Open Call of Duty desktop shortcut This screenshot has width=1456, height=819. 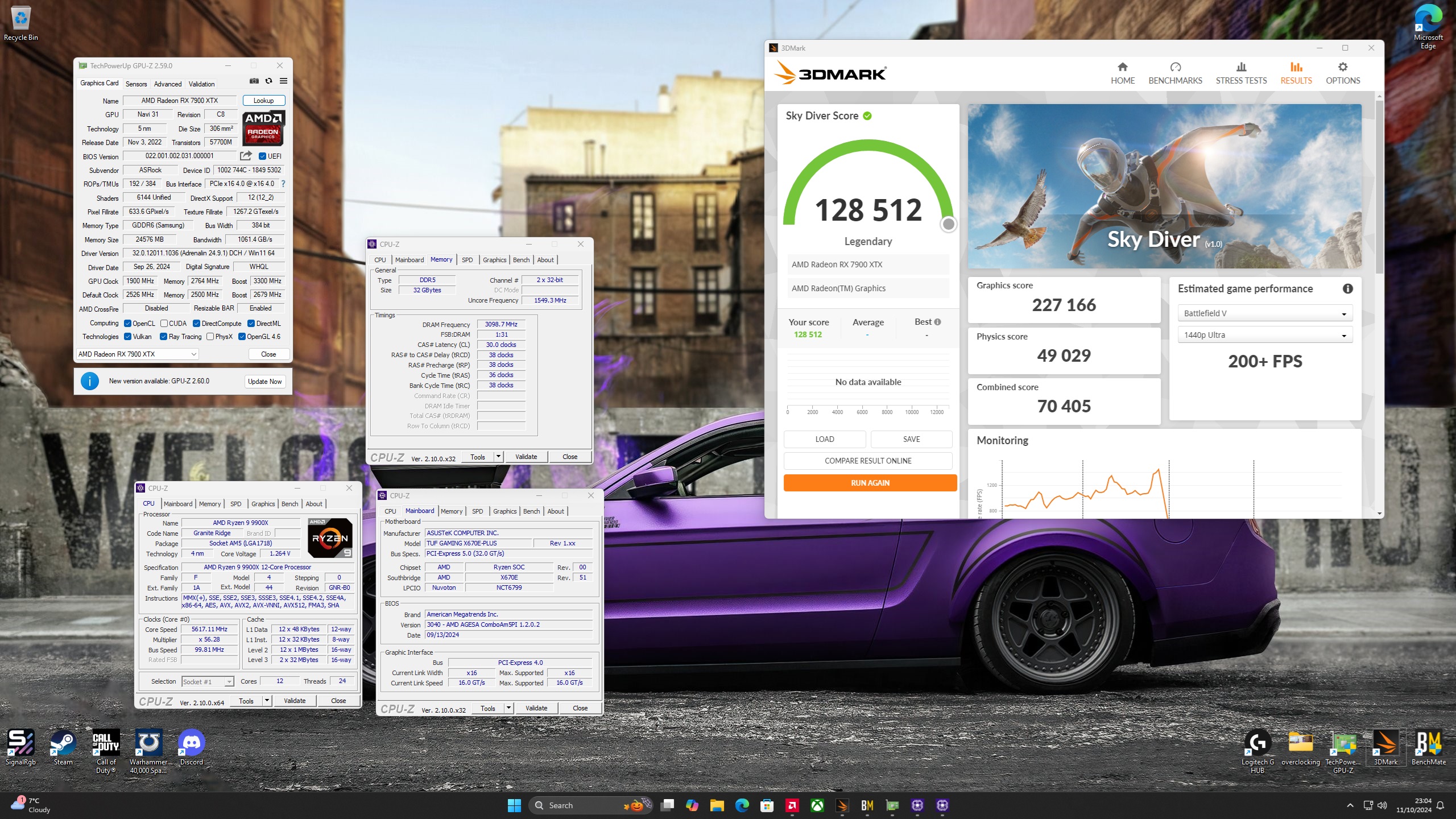(106, 752)
